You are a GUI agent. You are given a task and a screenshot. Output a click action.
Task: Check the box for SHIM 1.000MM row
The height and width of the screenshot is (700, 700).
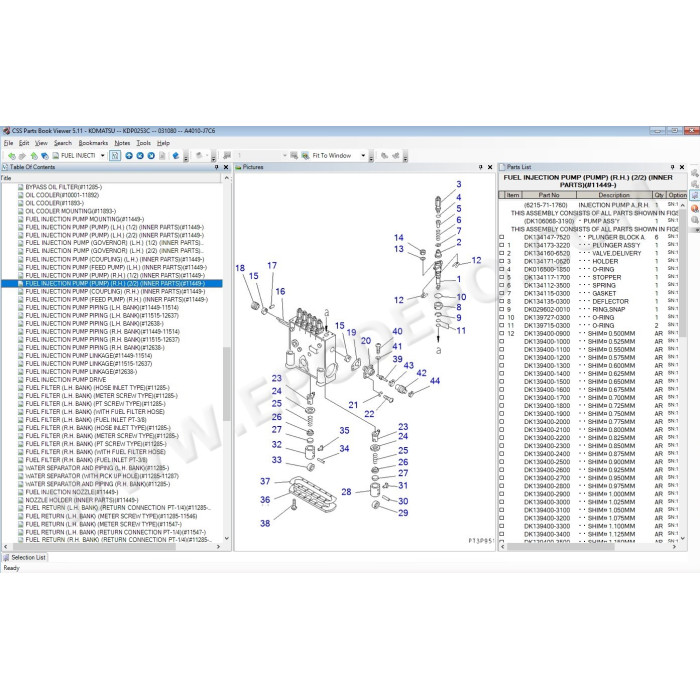[502, 494]
